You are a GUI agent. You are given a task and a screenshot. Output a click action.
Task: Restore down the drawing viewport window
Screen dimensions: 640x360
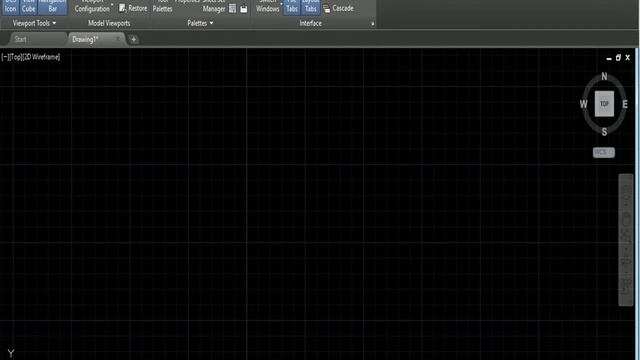[x=618, y=58]
